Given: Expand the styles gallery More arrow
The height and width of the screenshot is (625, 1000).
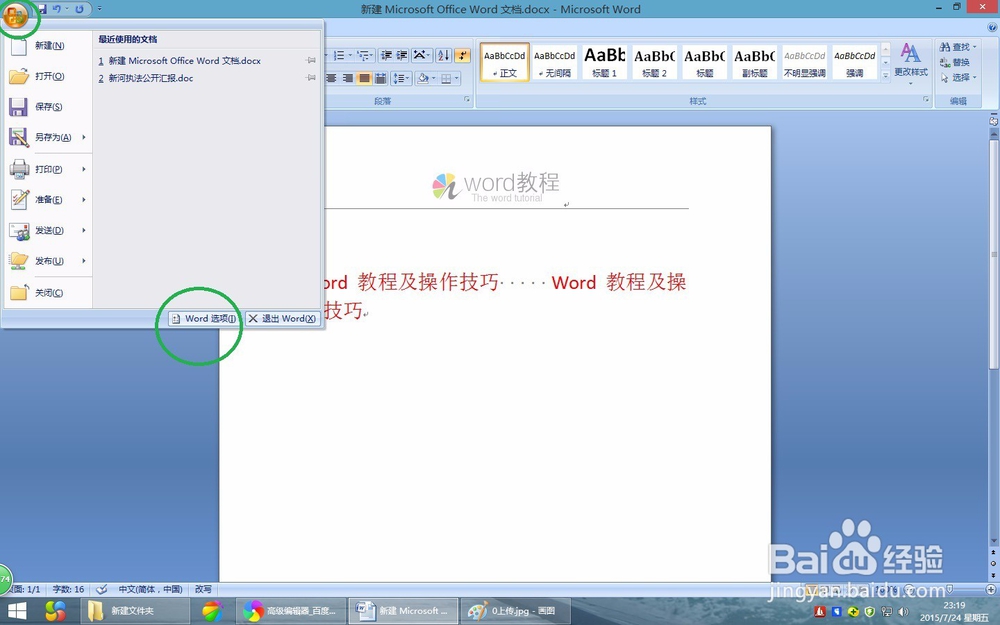Looking at the screenshot, I should (885, 75).
